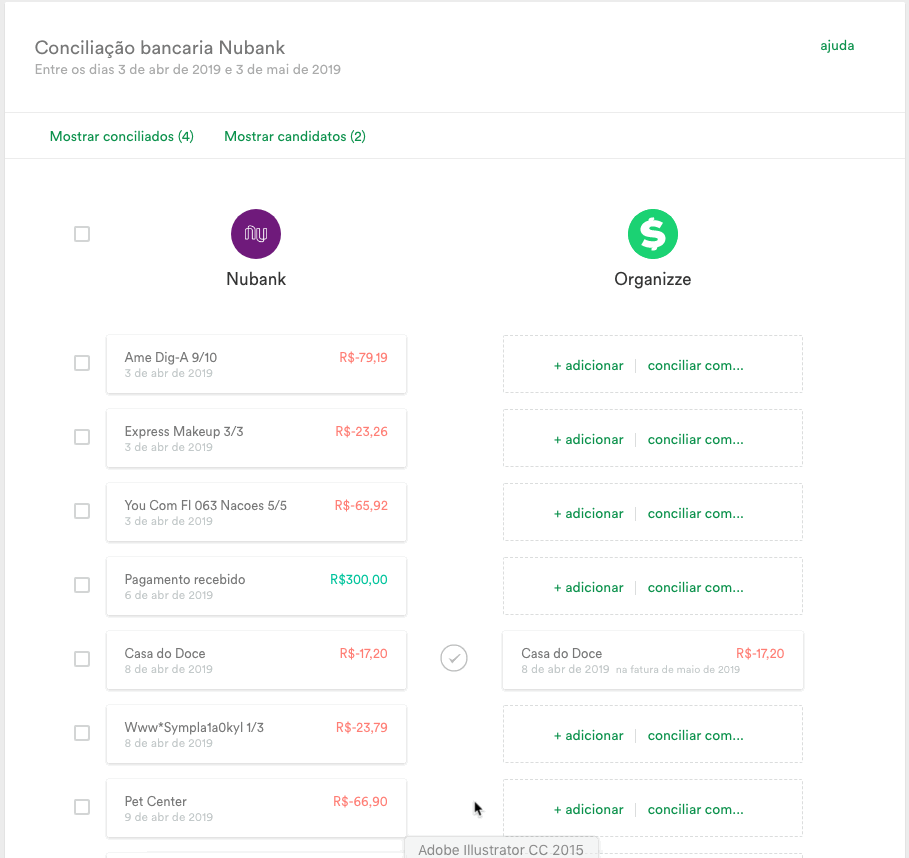Click the reconciled checkmark icon for Casa do Doce
The width and height of the screenshot is (909, 858).
point(454,658)
